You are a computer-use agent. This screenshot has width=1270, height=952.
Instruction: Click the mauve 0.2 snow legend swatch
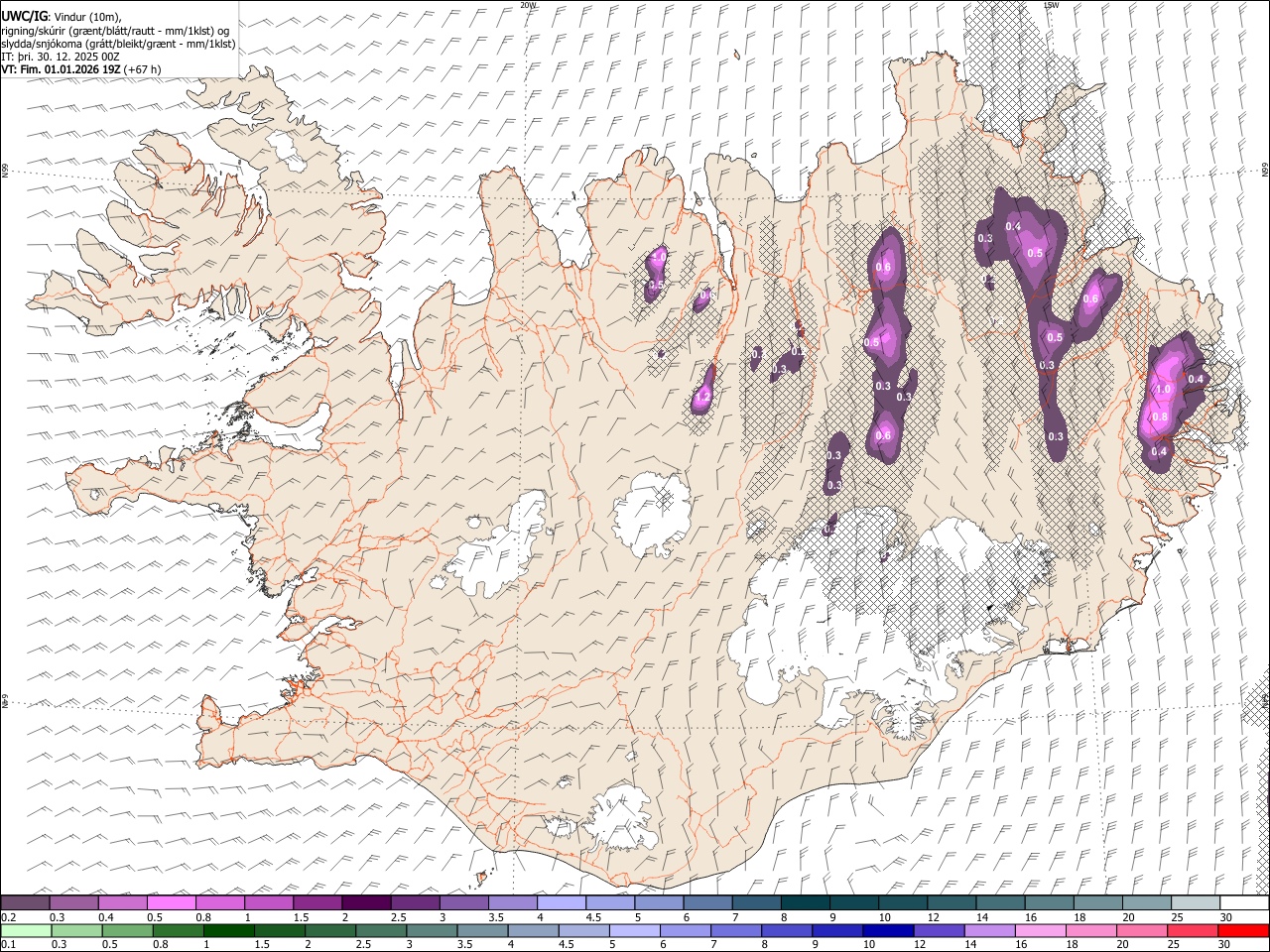[25, 902]
